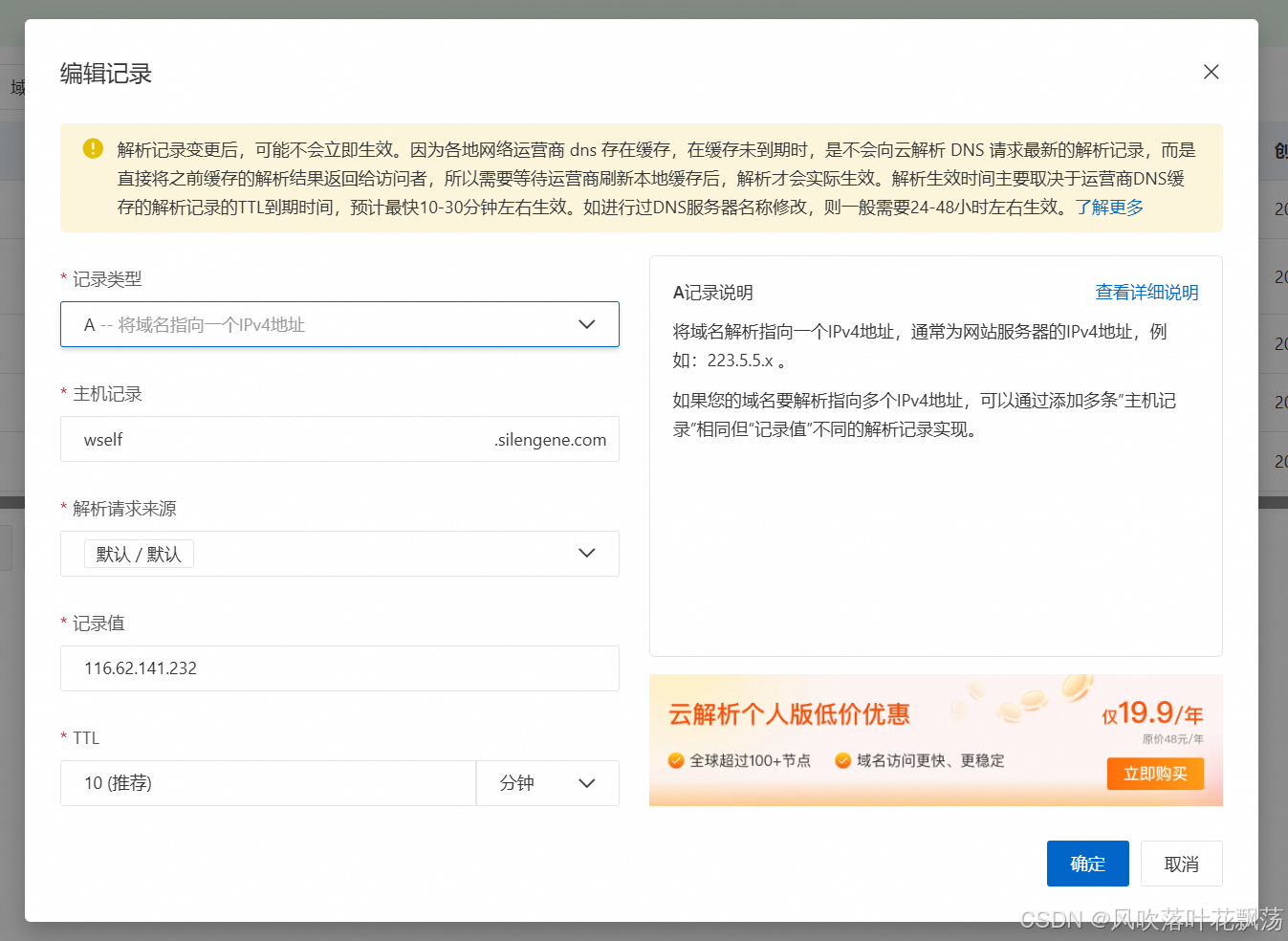Image resolution: width=1288 pixels, height=941 pixels.
Task: Click the 仅19.9/年 price text
Action: click(1152, 714)
